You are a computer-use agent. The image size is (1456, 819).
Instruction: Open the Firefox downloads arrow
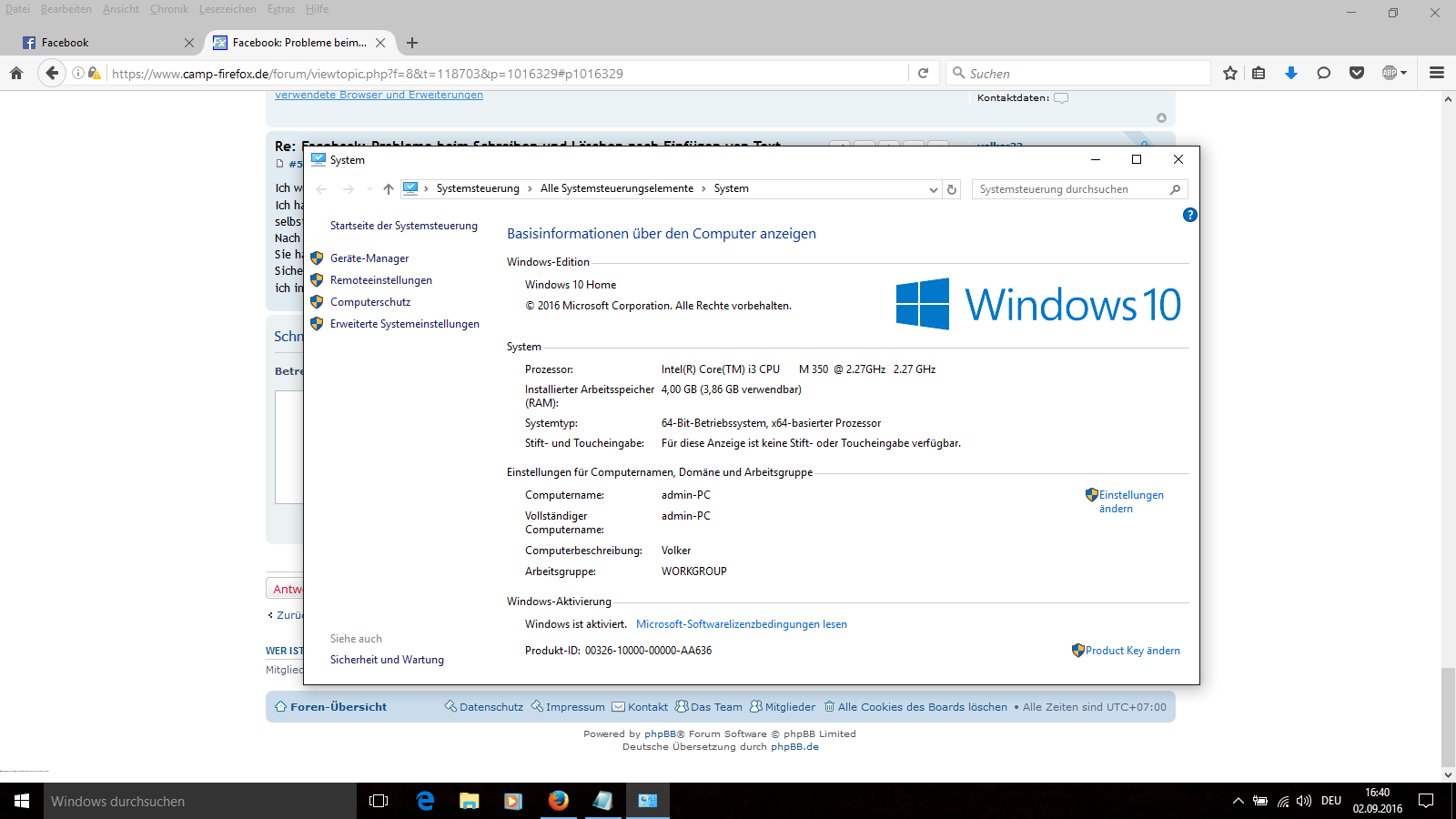(1290, 74)
